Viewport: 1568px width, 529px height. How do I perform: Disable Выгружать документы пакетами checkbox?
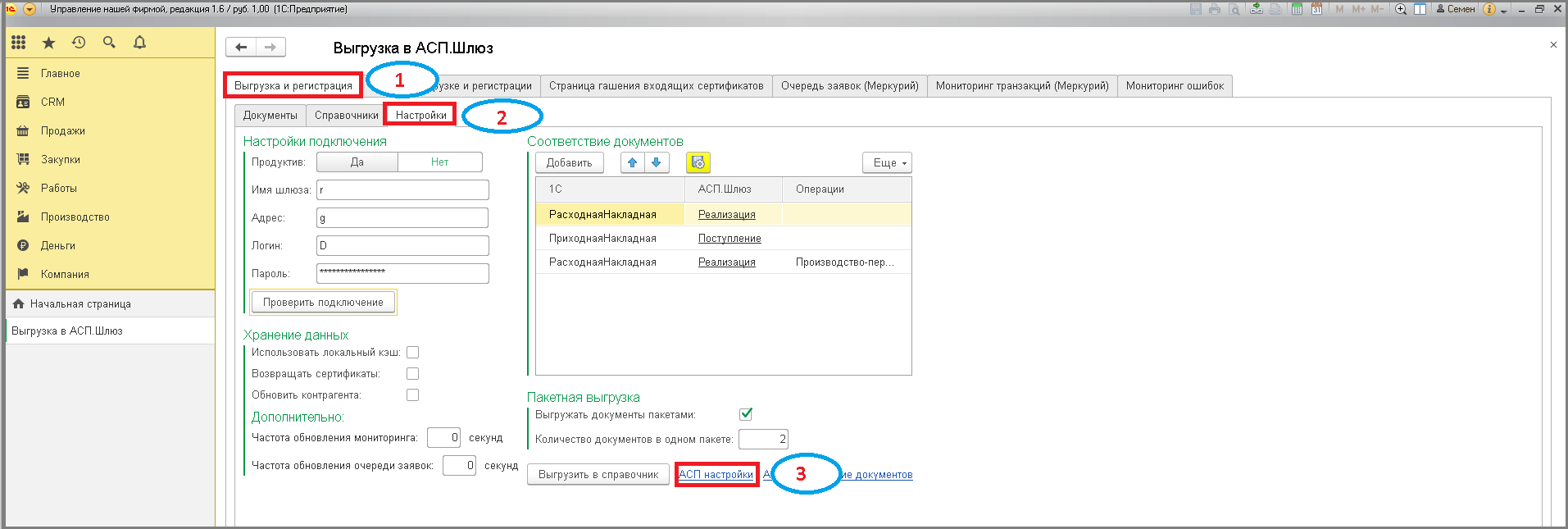pos(746,414)
